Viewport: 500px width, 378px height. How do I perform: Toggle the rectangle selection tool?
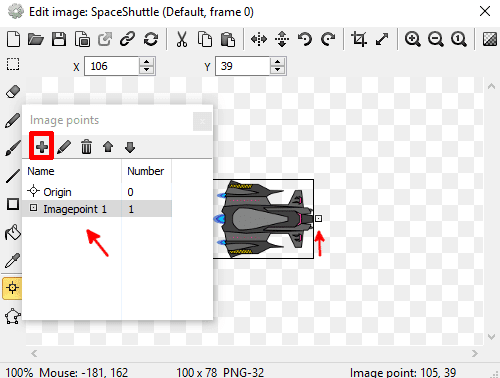[13, 64]
